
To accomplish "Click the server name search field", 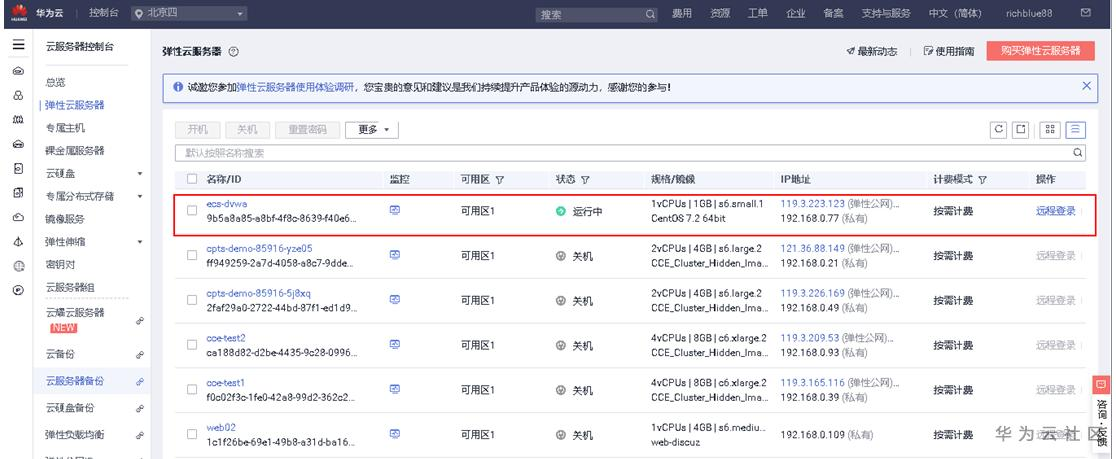I will pos(620,153).
